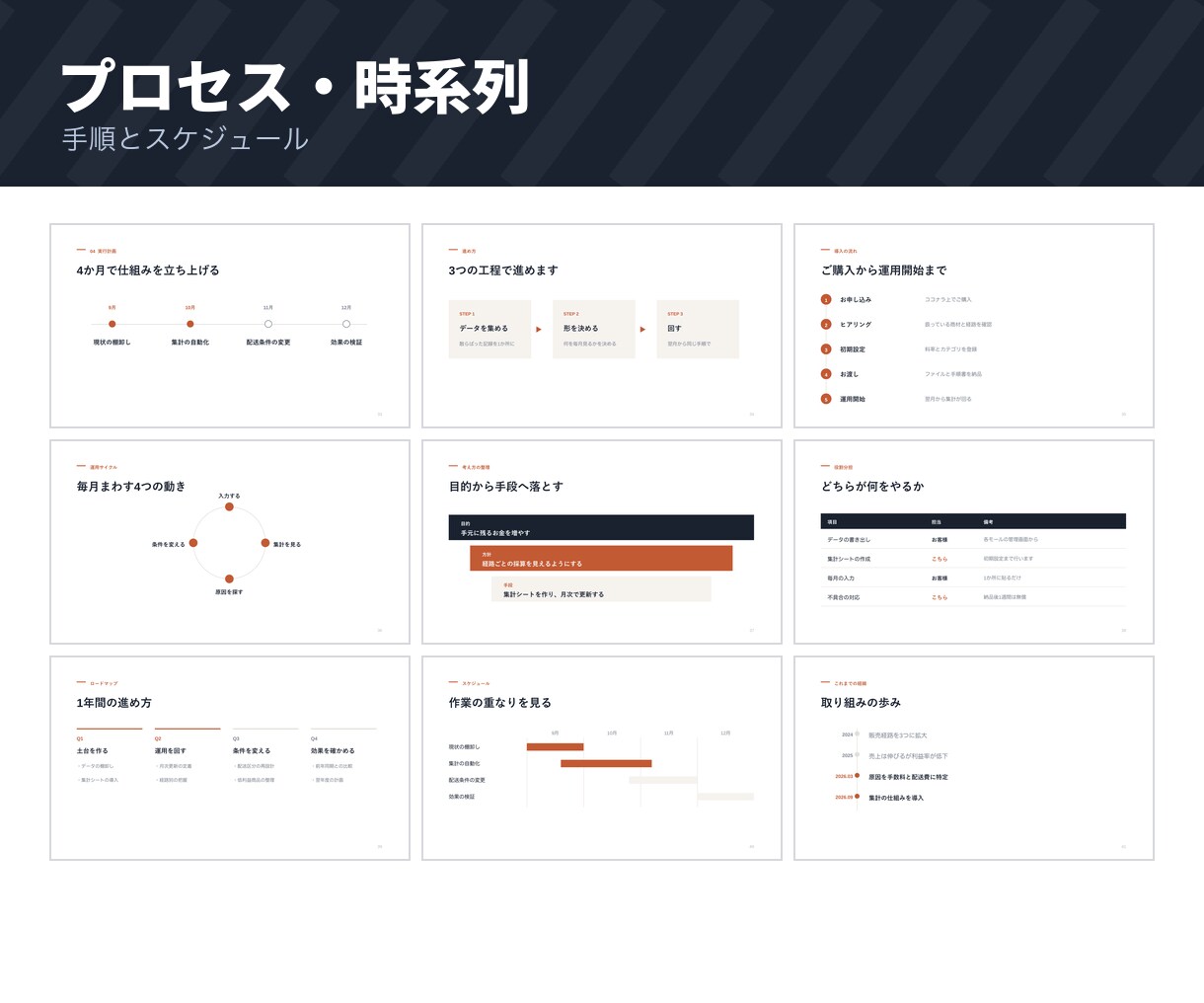Click numbered circle 4 beside 'お渡し'
This screenshot has height=1003, width=1204.
tap(826, 374)
